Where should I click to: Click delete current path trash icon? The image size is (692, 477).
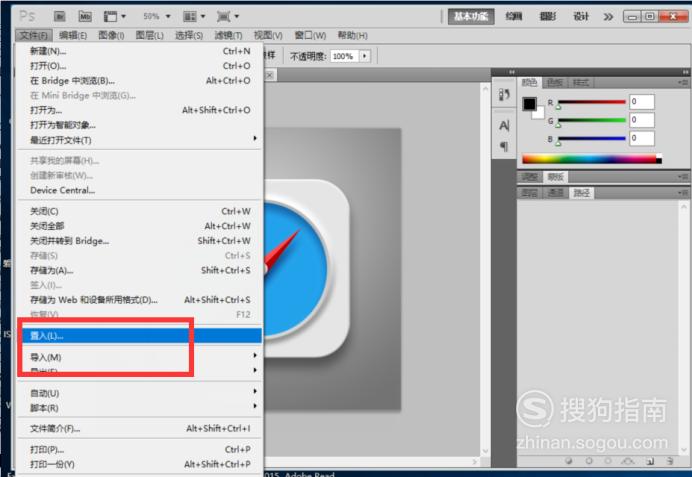click(669, 461)
